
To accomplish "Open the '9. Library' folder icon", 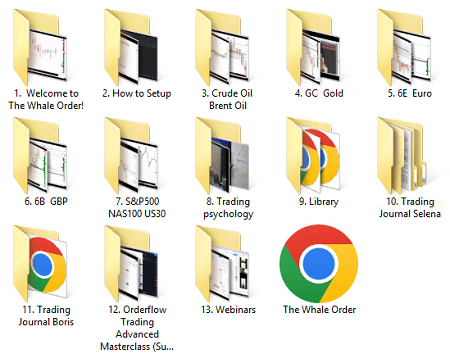I will click(x=313, y=155).
